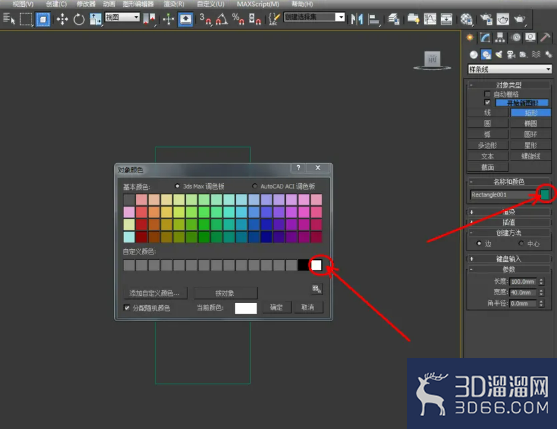This screenshot has width=557, height=429.
Task: Toggle the Percent Snap icon
Action: (x=238, y=19)
